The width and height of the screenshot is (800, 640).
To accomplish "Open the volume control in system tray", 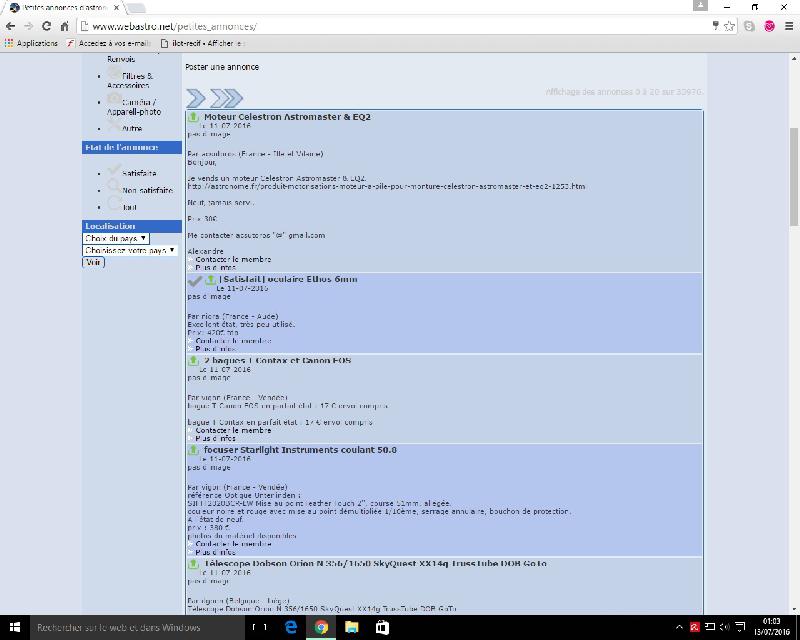I will (724, 627).
